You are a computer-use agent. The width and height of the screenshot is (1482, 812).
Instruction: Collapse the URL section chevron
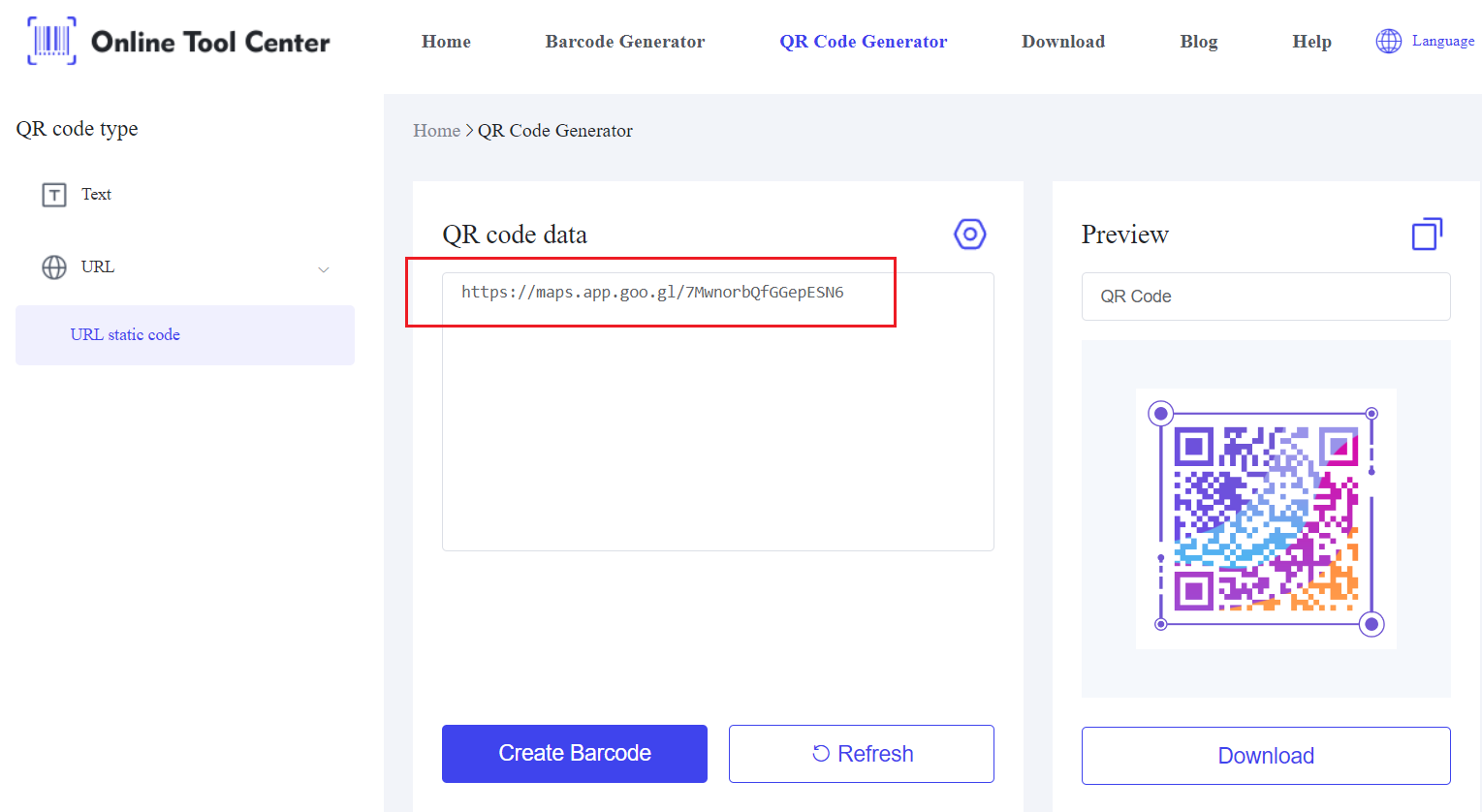coord(324,269)
